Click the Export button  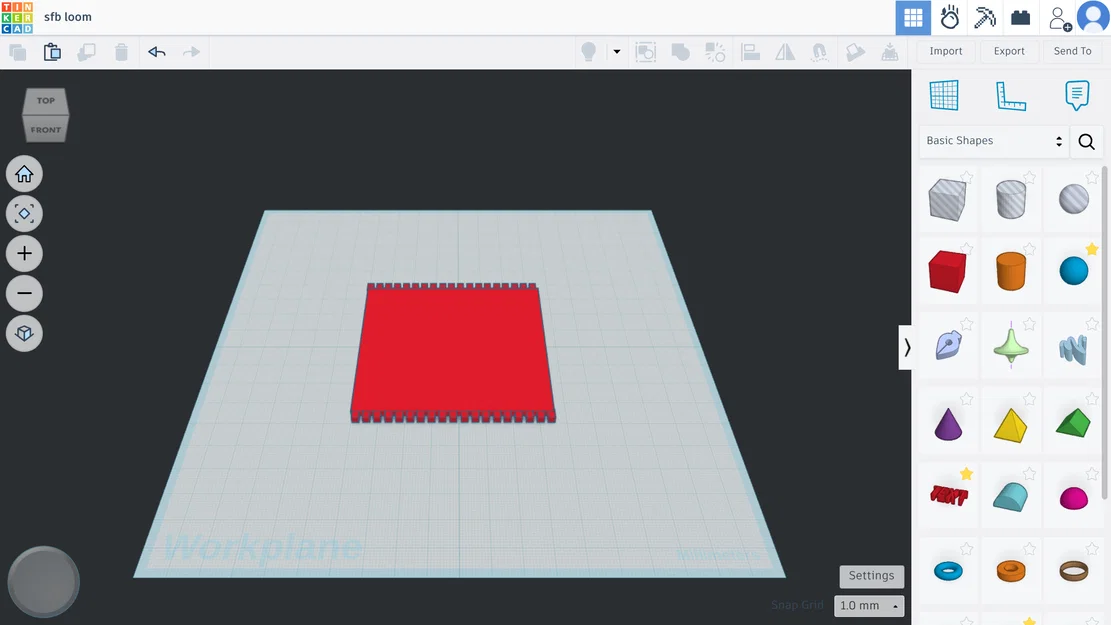pos(1009,51)
